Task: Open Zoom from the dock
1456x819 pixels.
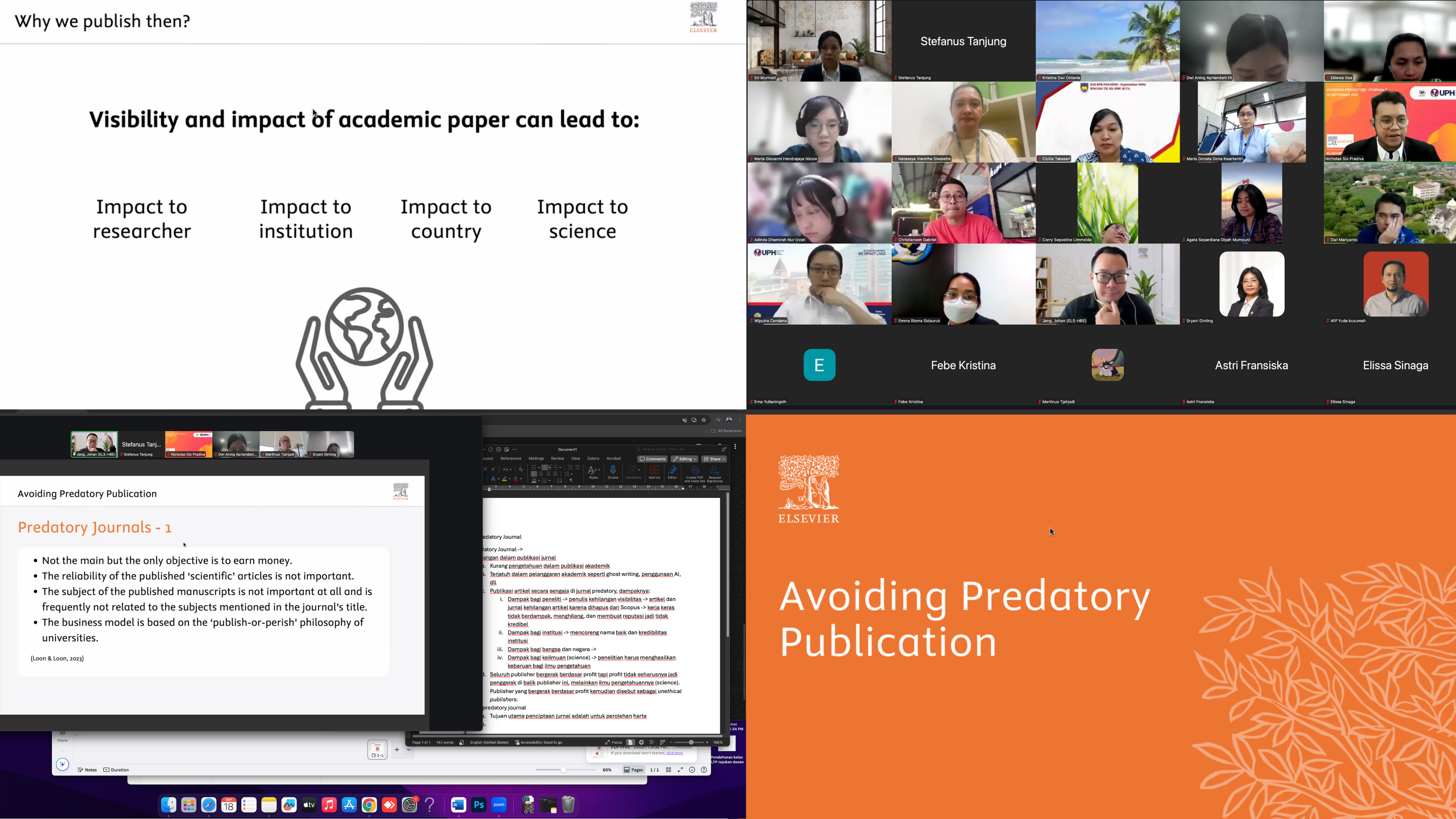Action: point(499,804)
